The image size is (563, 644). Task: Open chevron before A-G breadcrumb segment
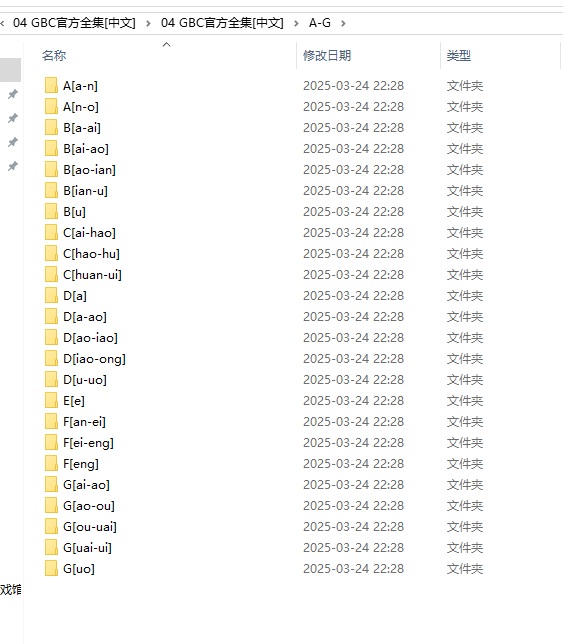click(296, 23)
